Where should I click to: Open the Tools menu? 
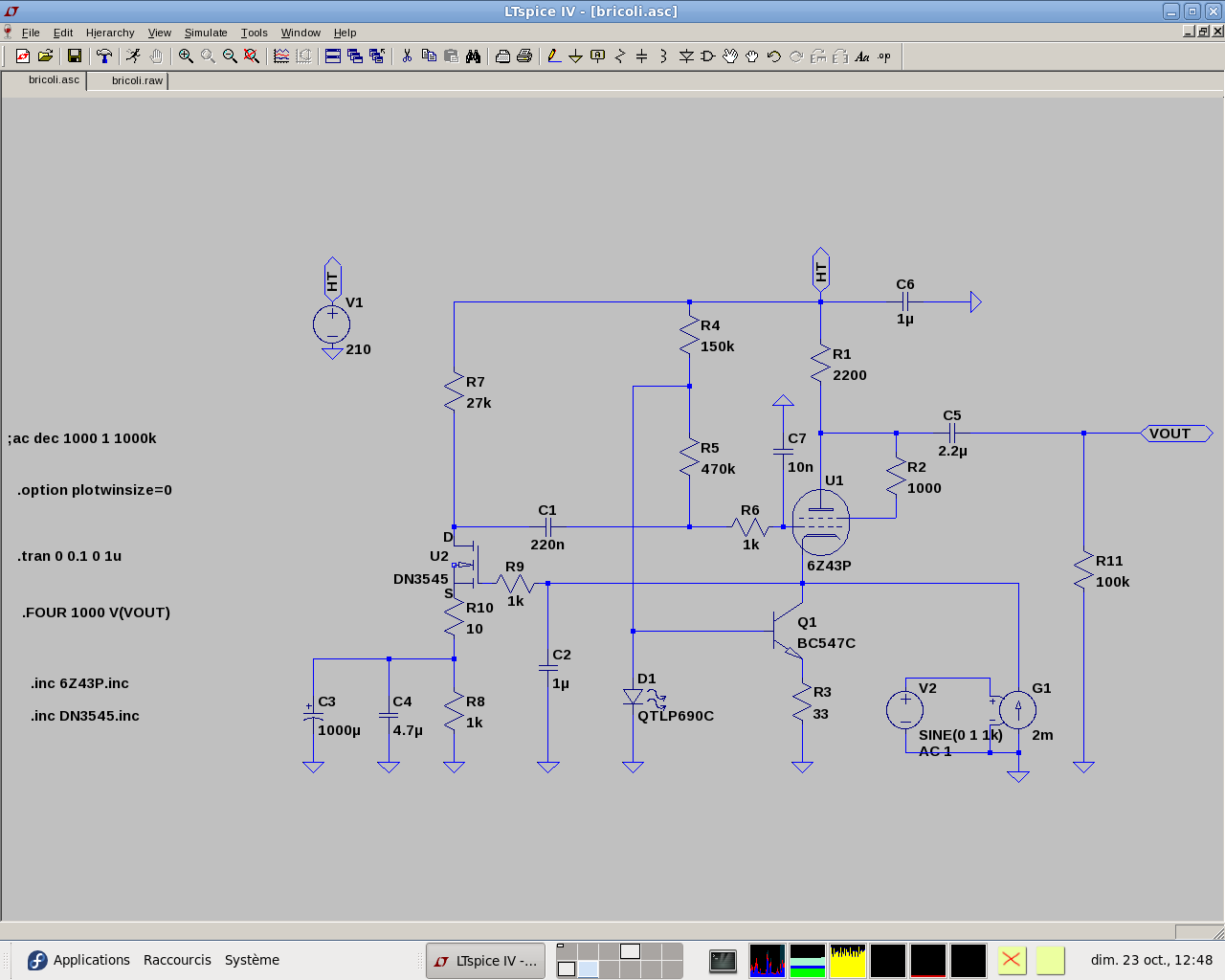[x=255, y=33]
